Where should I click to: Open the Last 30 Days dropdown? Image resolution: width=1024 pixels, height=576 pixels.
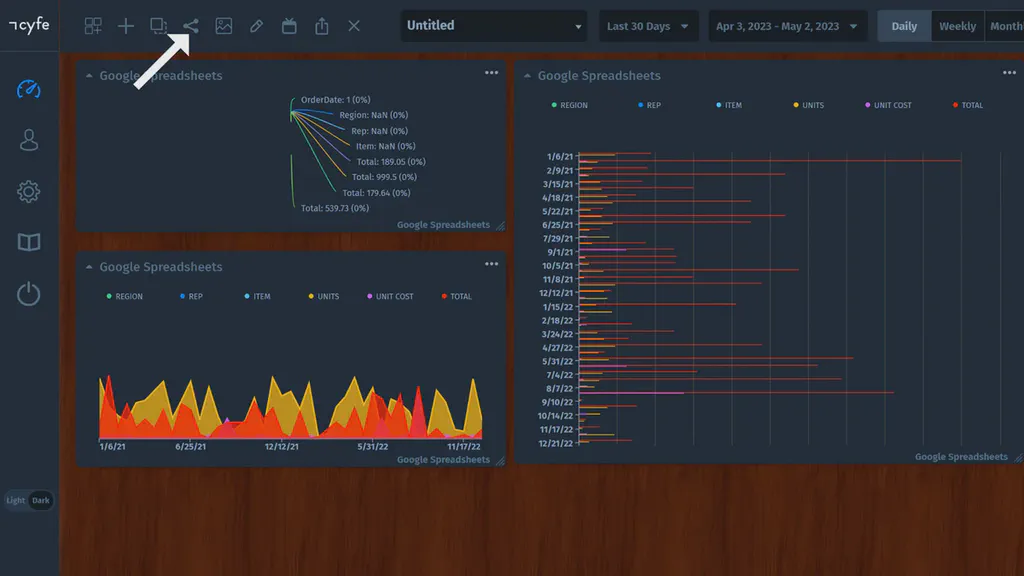[648, 25]
